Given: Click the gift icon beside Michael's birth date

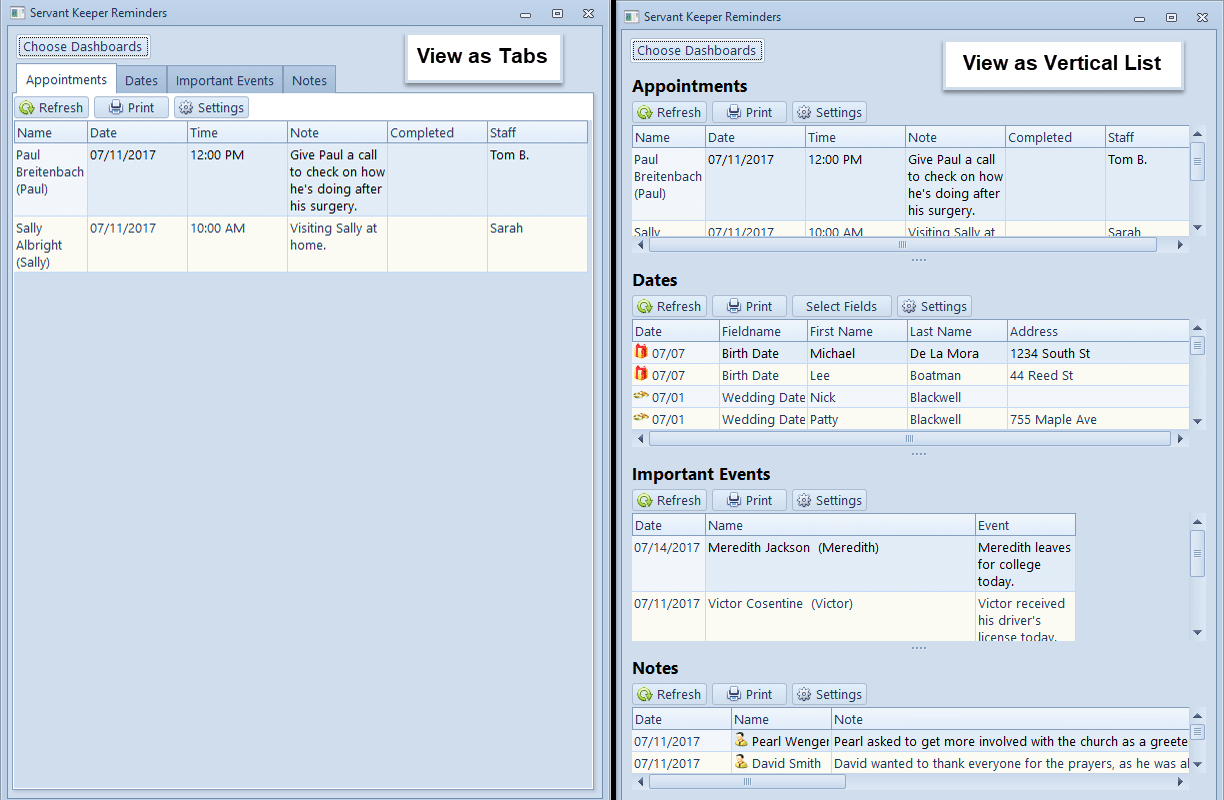Looking at the screenshot, I should [641, 352].
